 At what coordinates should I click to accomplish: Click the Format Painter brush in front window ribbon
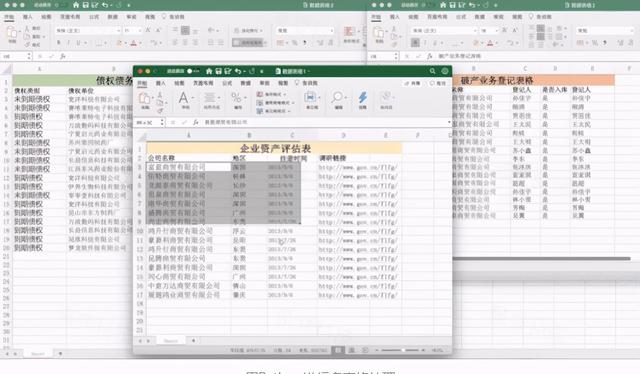coord(160,111)
